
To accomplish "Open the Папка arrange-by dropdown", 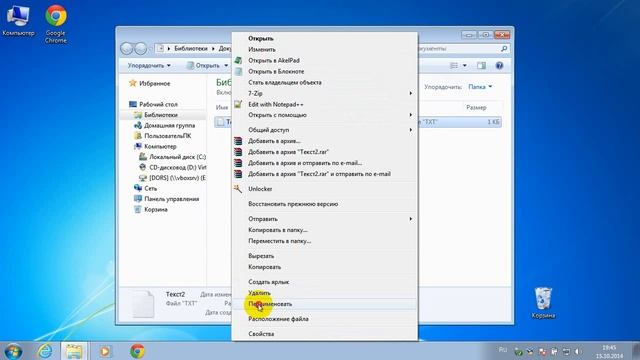I will click(480, 87).
